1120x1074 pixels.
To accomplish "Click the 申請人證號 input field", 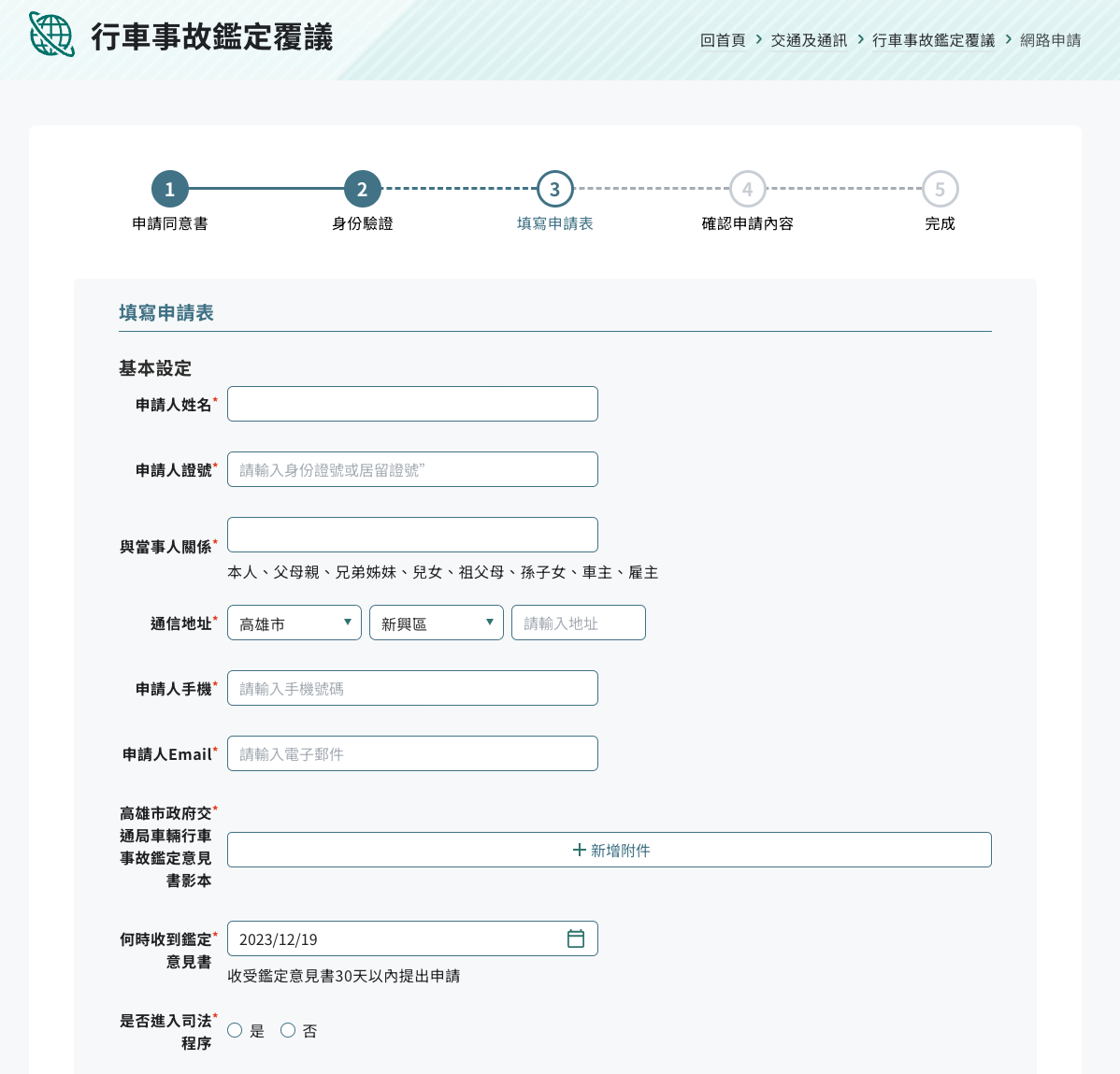I will 412,469.
